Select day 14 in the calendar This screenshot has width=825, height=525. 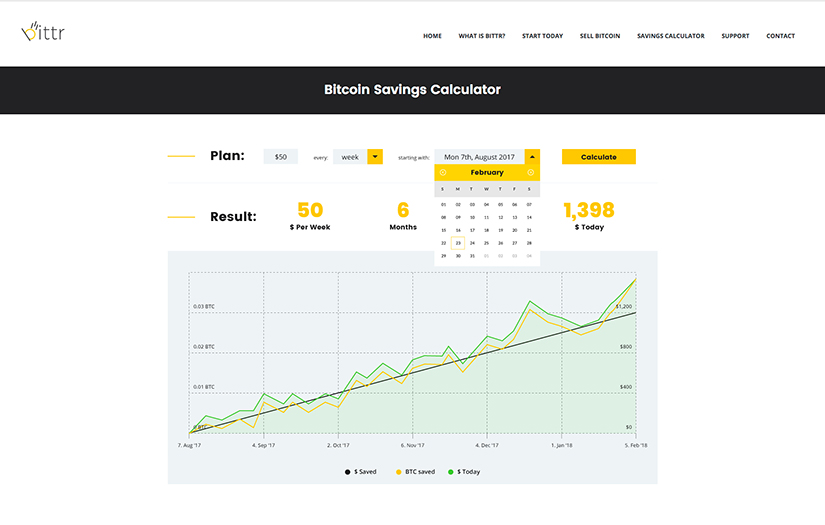pos(529,217)
